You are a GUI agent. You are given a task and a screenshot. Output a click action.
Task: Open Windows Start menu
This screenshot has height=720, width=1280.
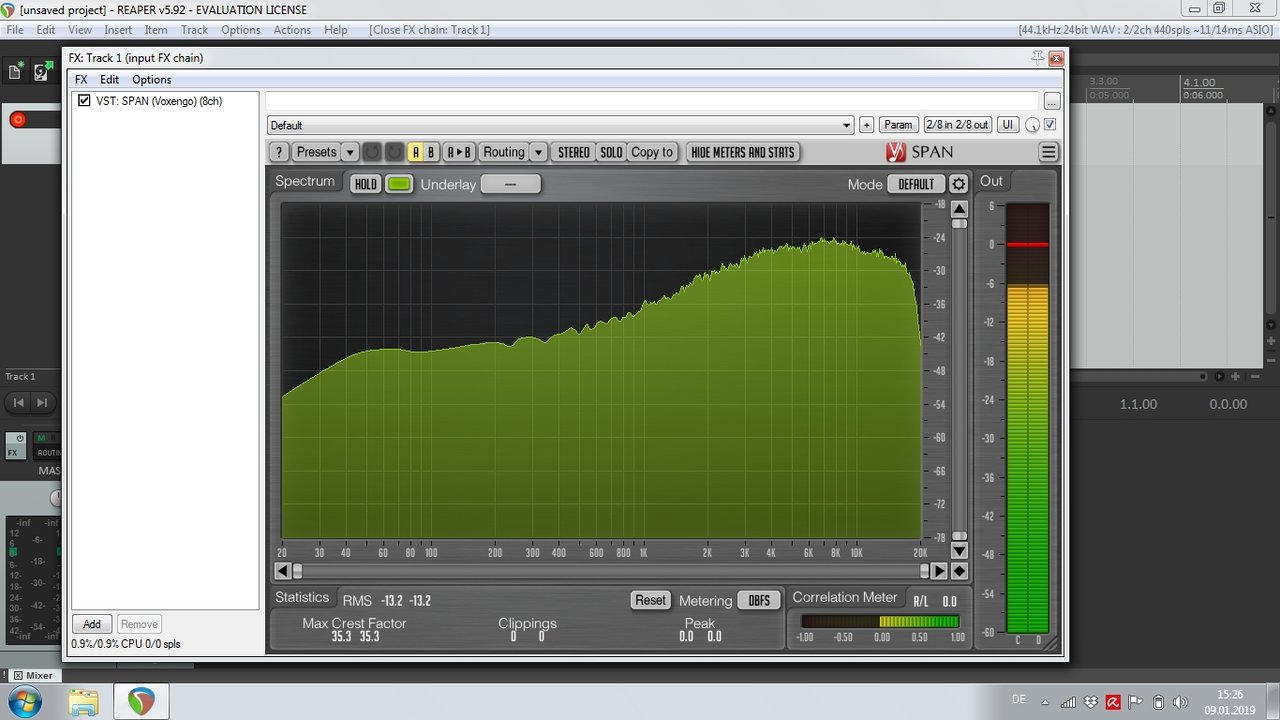pos(24,701)
